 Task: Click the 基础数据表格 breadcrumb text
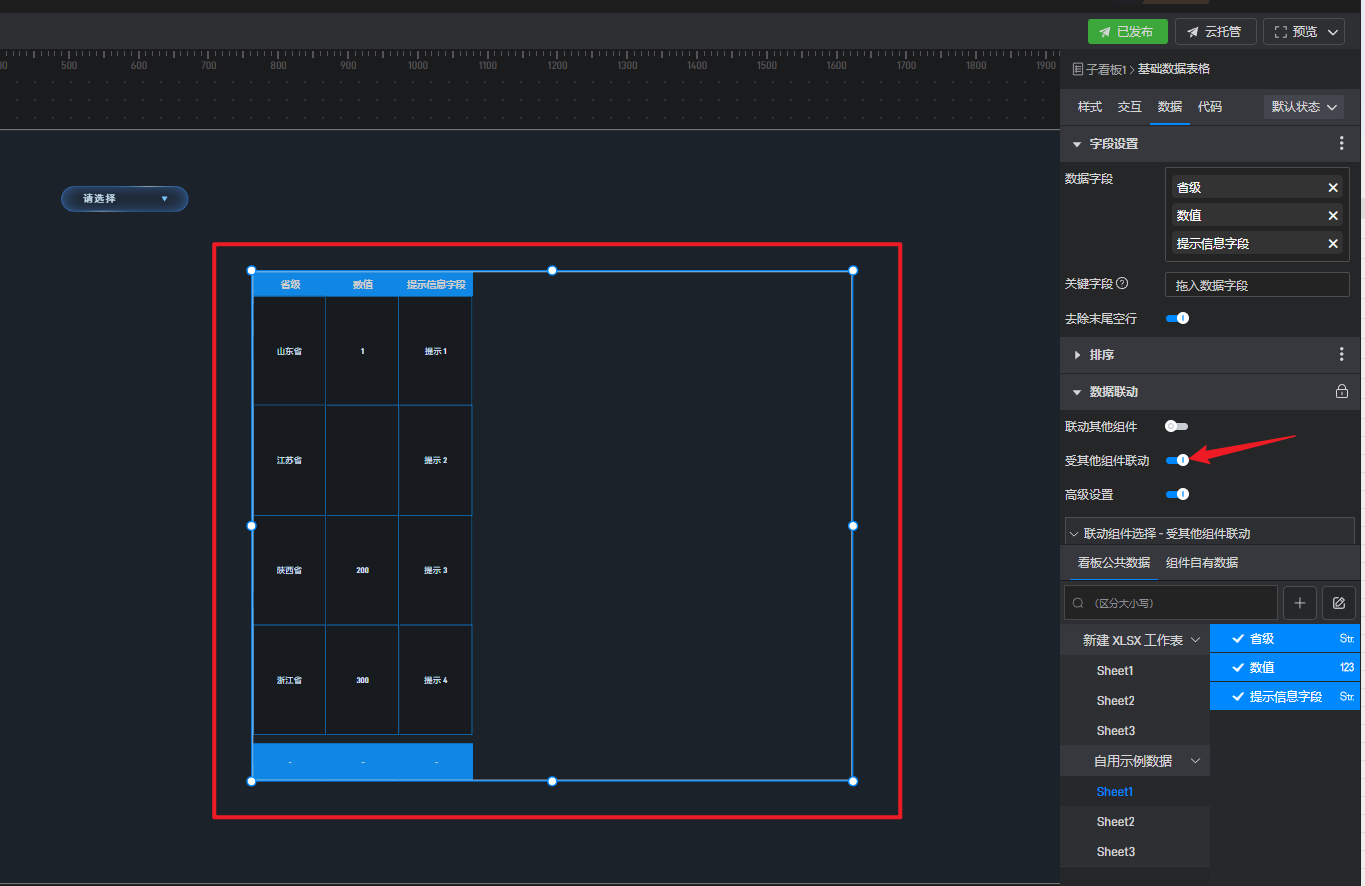1173,69
